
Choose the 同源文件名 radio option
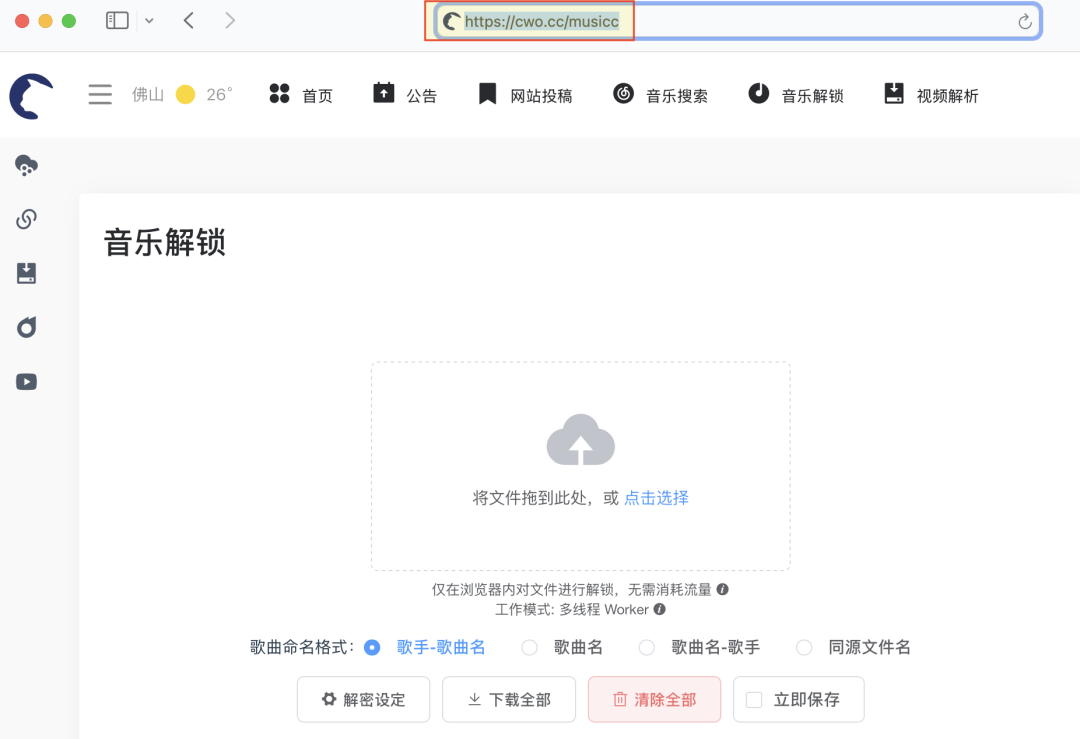(x=804, y=647)
